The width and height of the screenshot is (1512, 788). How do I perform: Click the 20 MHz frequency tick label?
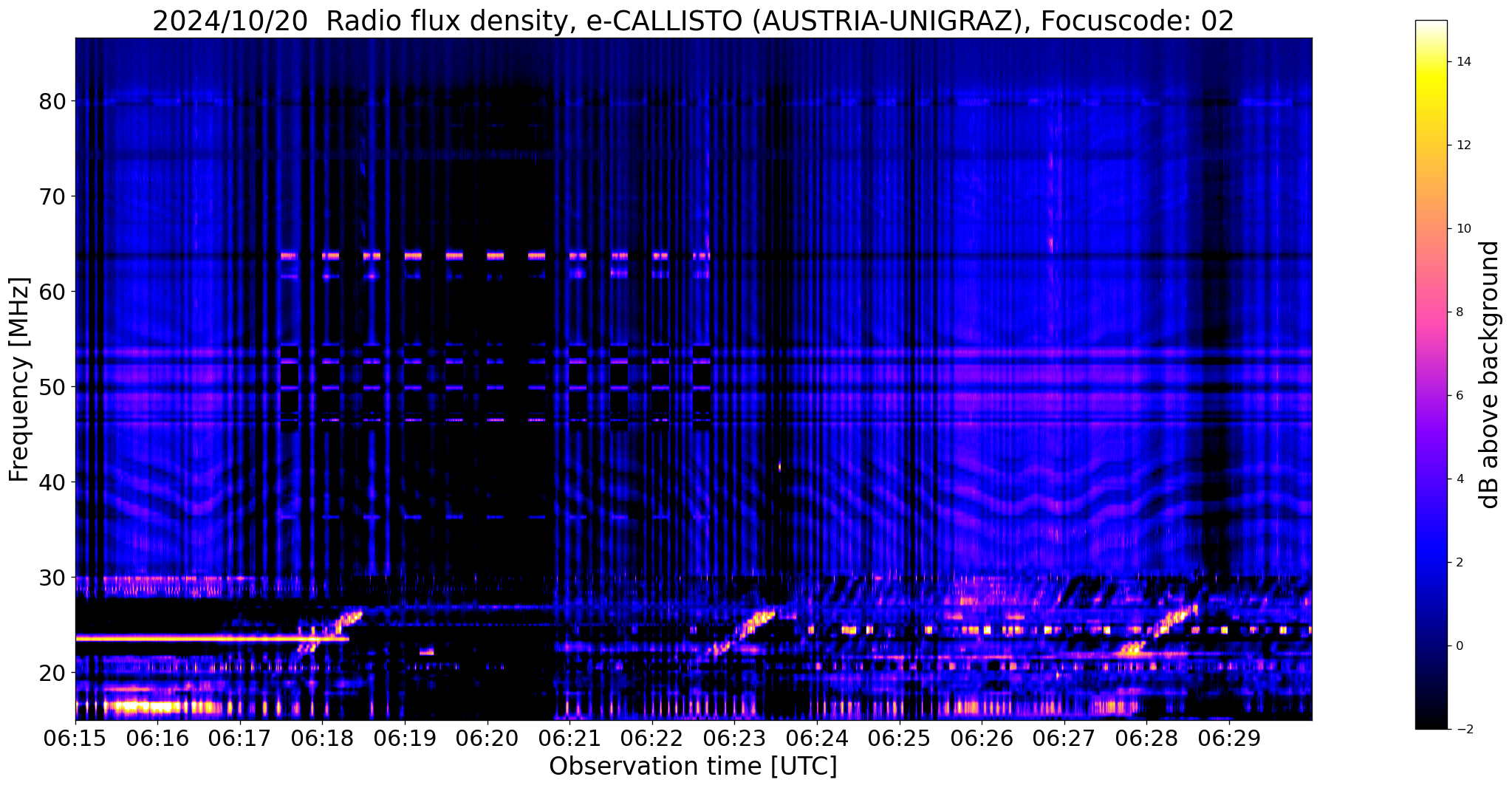[x=52, y=673]
